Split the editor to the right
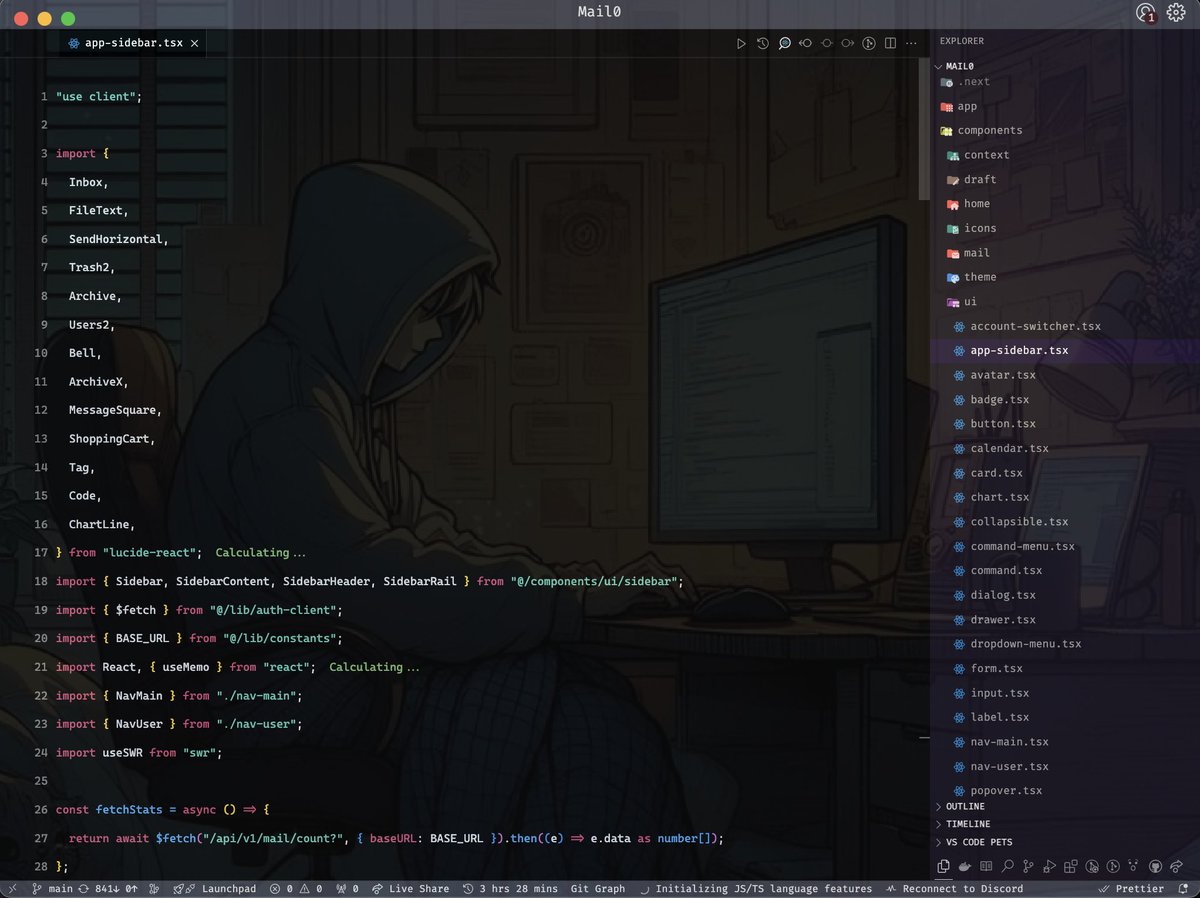This screenshot has width=1200, height=898. pyautogui.click(x=890, y=44)
